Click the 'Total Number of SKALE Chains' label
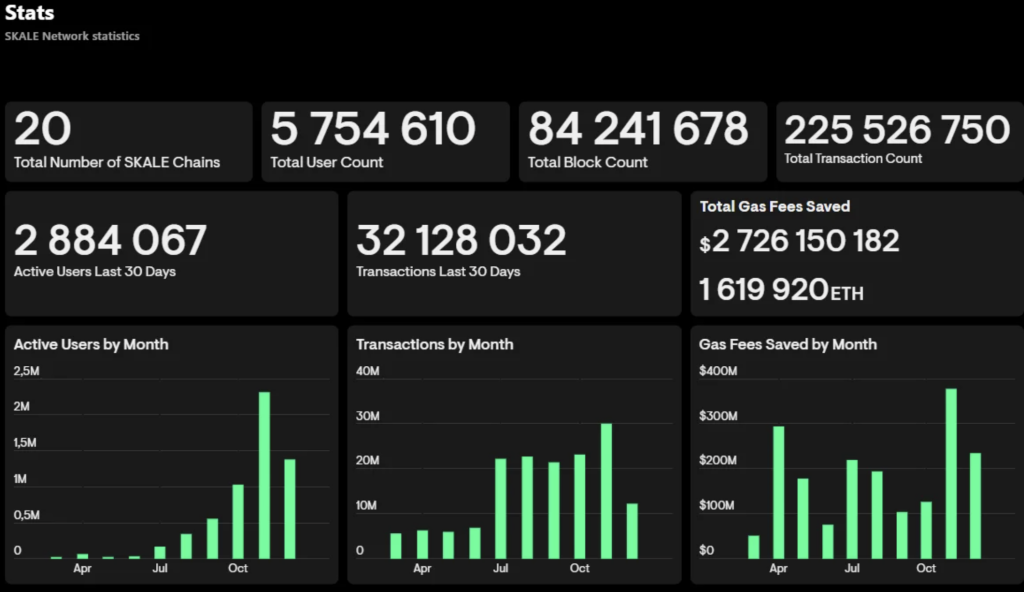 click(117, 163)
